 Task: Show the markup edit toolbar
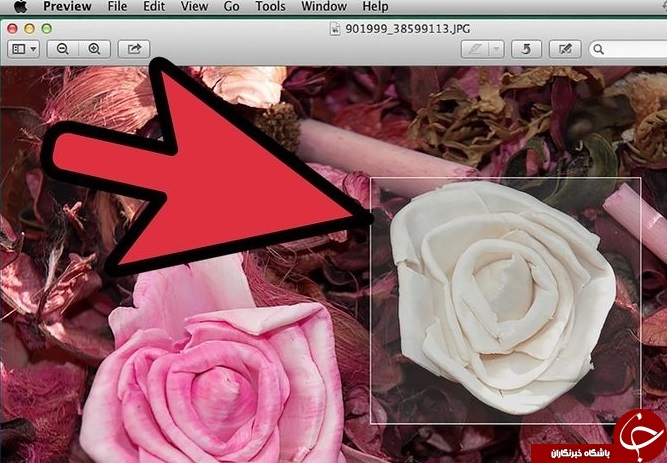click(565, 49)
